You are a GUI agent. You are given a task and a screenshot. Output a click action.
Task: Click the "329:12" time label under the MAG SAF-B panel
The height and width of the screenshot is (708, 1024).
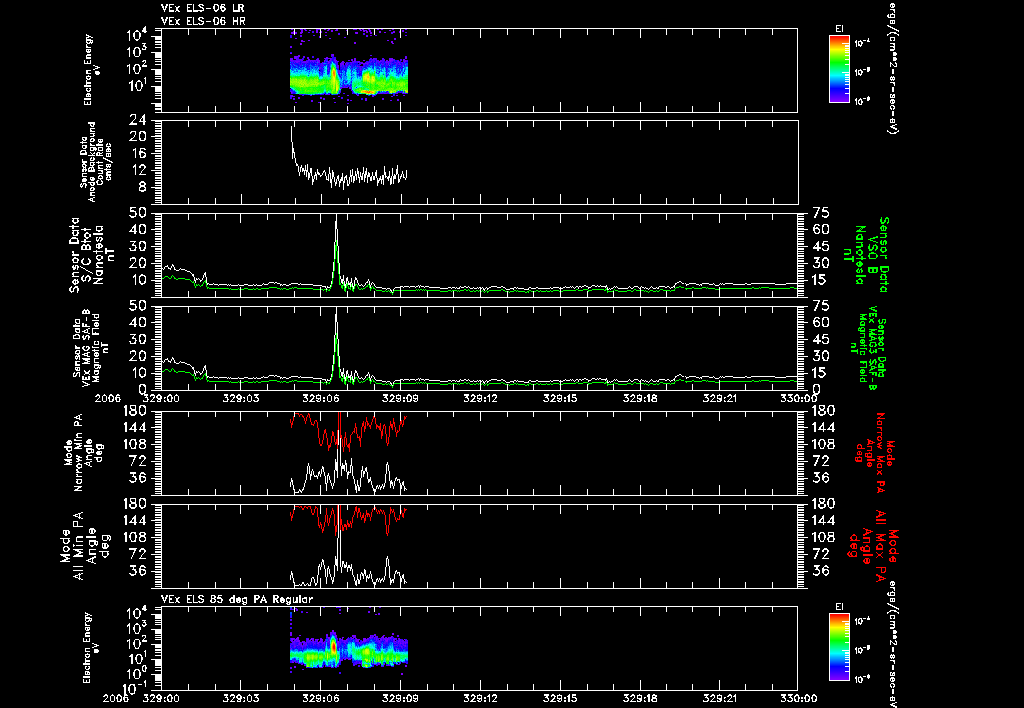(480, 398)
